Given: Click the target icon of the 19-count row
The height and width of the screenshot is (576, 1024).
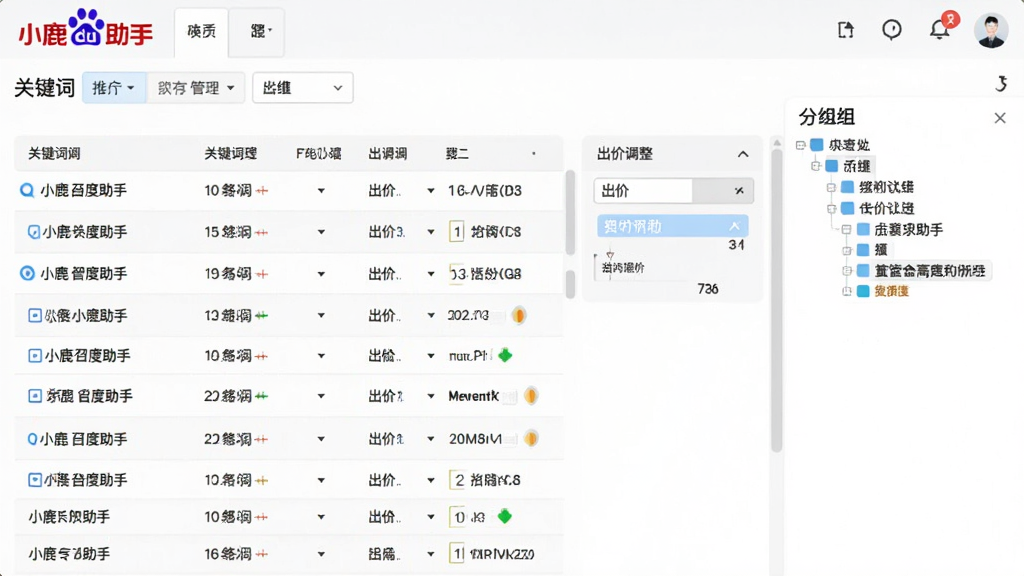Looking at the screenshot, I should click(x=27, y=273).
